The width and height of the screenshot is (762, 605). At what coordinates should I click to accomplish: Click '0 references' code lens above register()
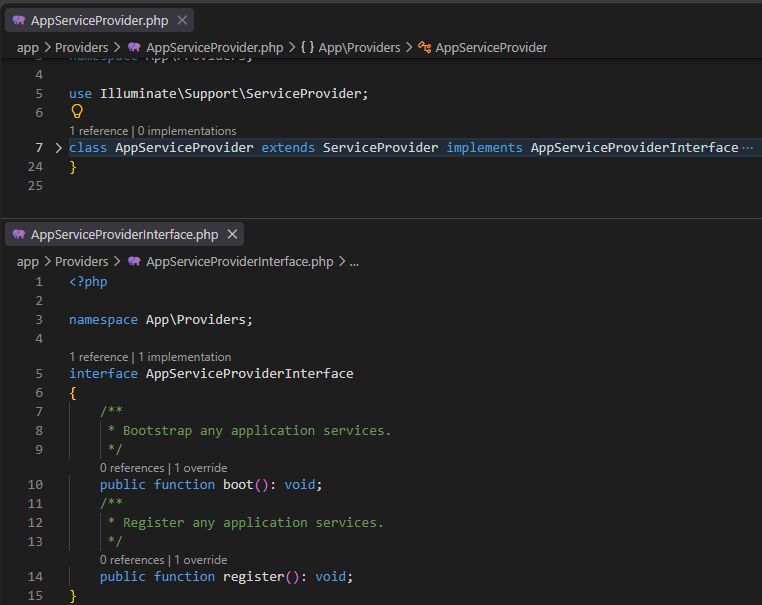(x=132, y=560)
